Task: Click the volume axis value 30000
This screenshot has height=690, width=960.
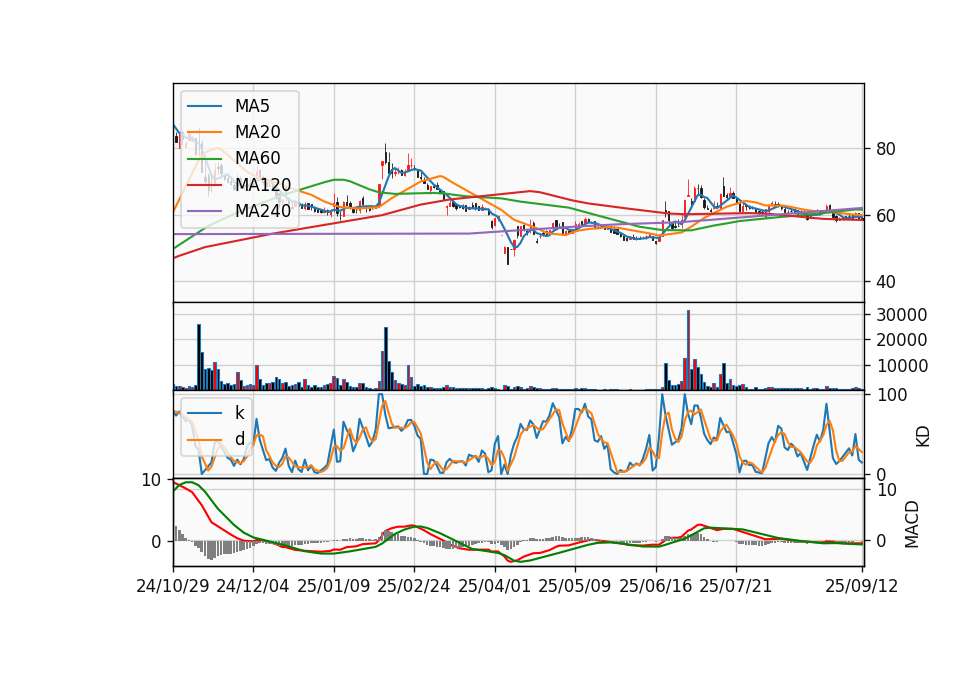Action: pyautogui.click(x=901, y=315)
